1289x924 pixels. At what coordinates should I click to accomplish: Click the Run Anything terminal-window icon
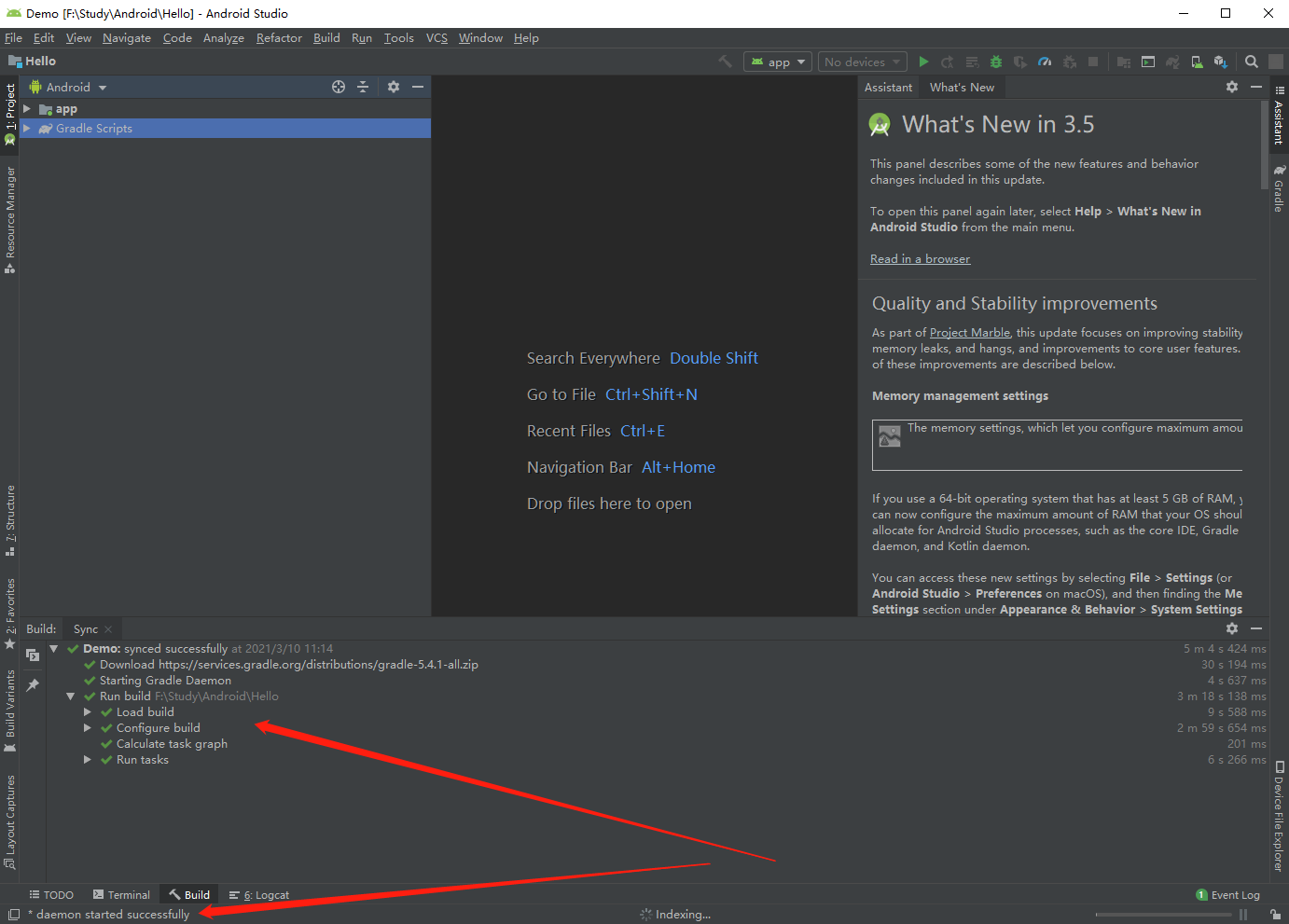click(1148, 62)
